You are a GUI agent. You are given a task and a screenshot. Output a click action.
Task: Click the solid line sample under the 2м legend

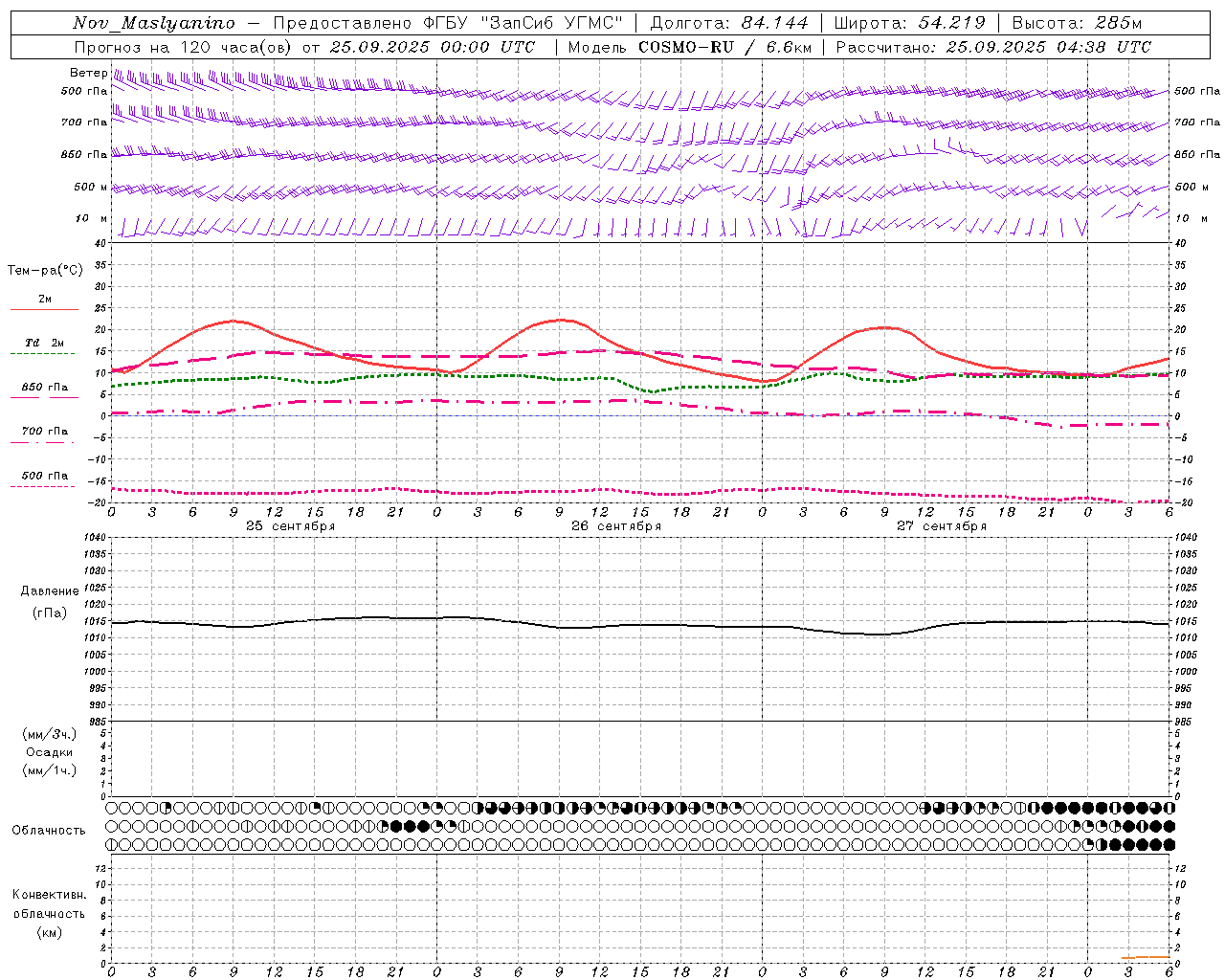click(44, 309)
